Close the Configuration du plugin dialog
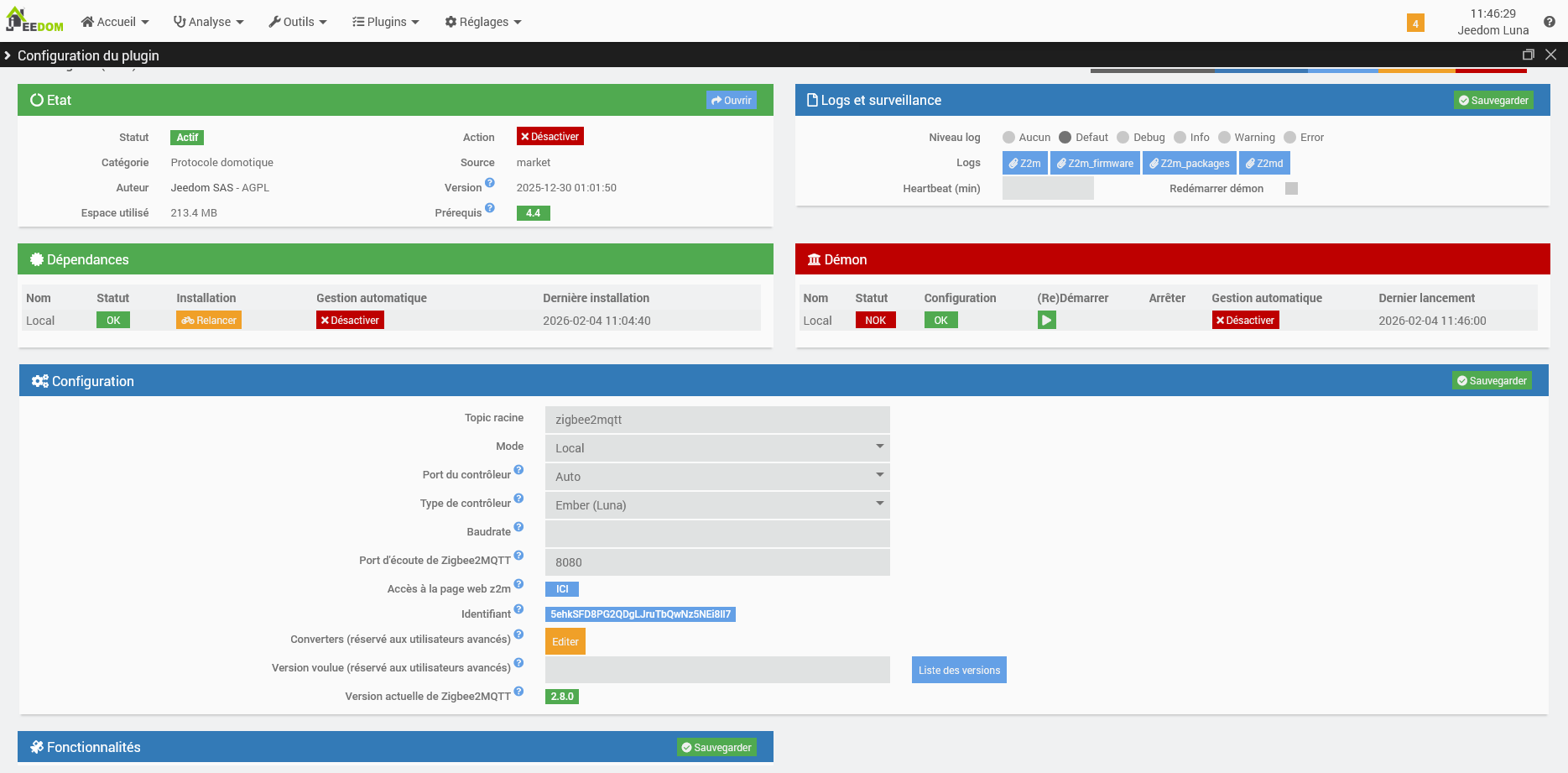The image size is (1568, 773). coord(1550,55)
